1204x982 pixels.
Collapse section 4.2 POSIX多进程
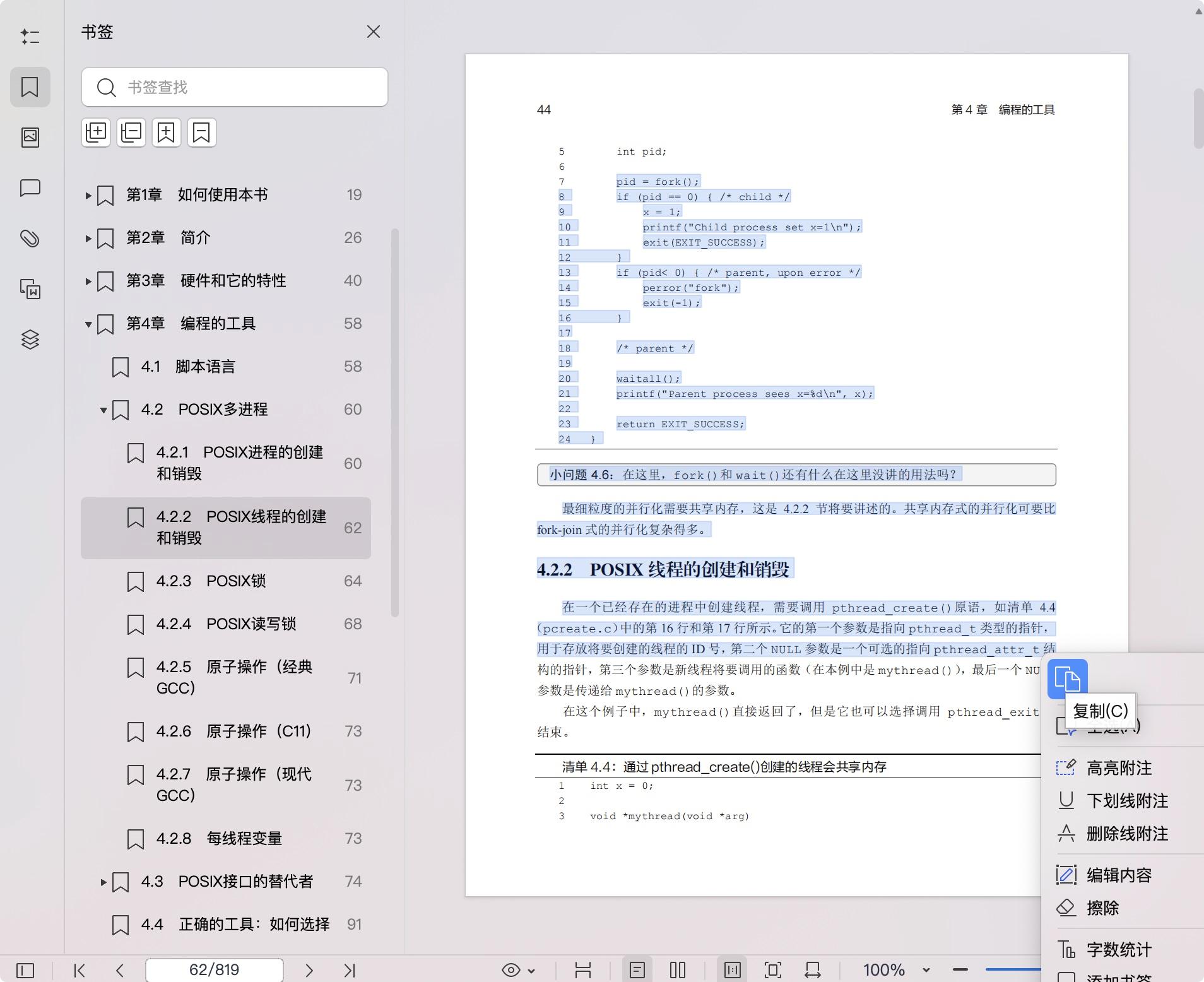(103, 410)
